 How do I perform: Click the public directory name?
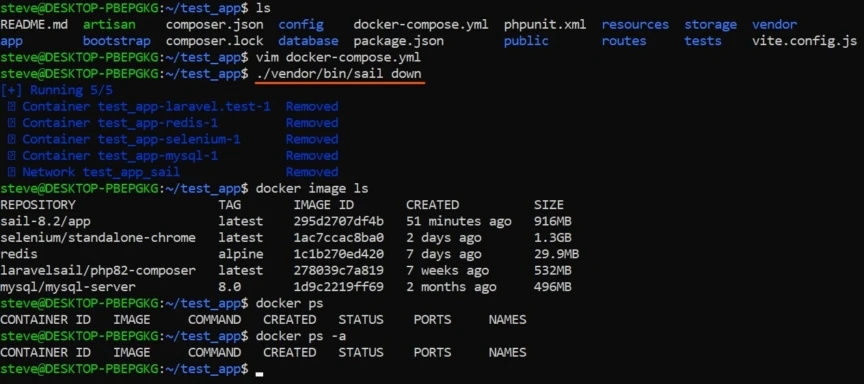coord(526,41)
